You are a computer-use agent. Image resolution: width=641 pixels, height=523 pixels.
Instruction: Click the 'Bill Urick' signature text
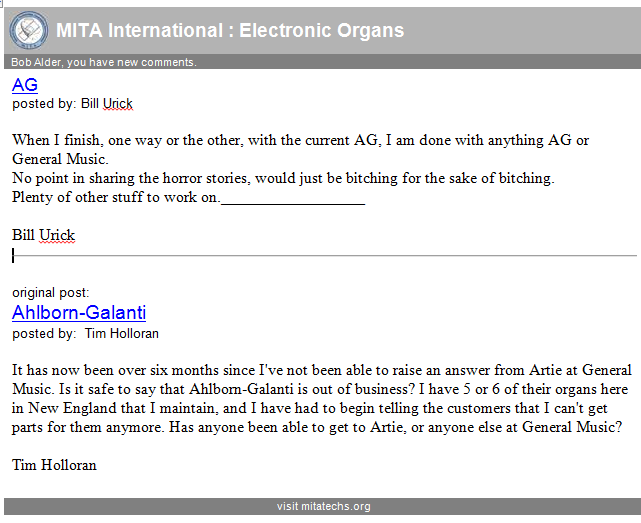pos(43,235)
